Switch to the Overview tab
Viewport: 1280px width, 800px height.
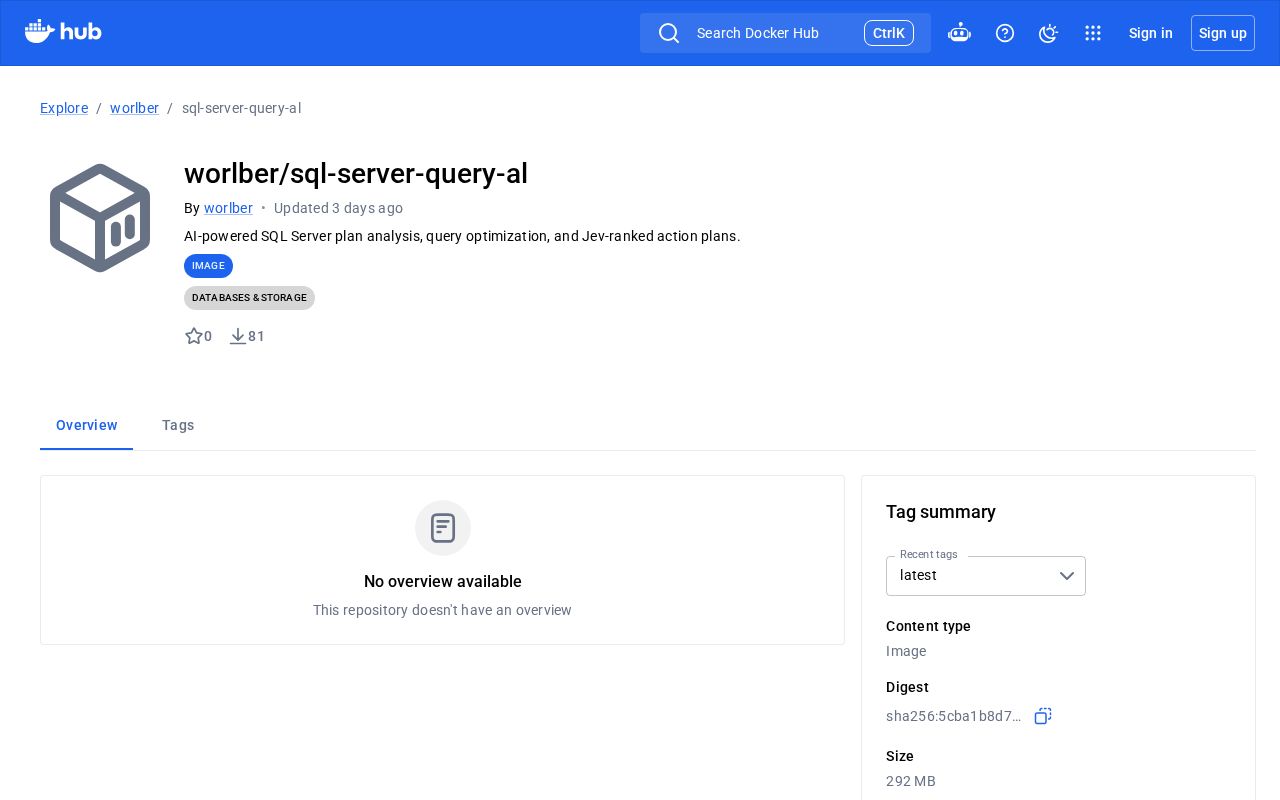point(87,425)
